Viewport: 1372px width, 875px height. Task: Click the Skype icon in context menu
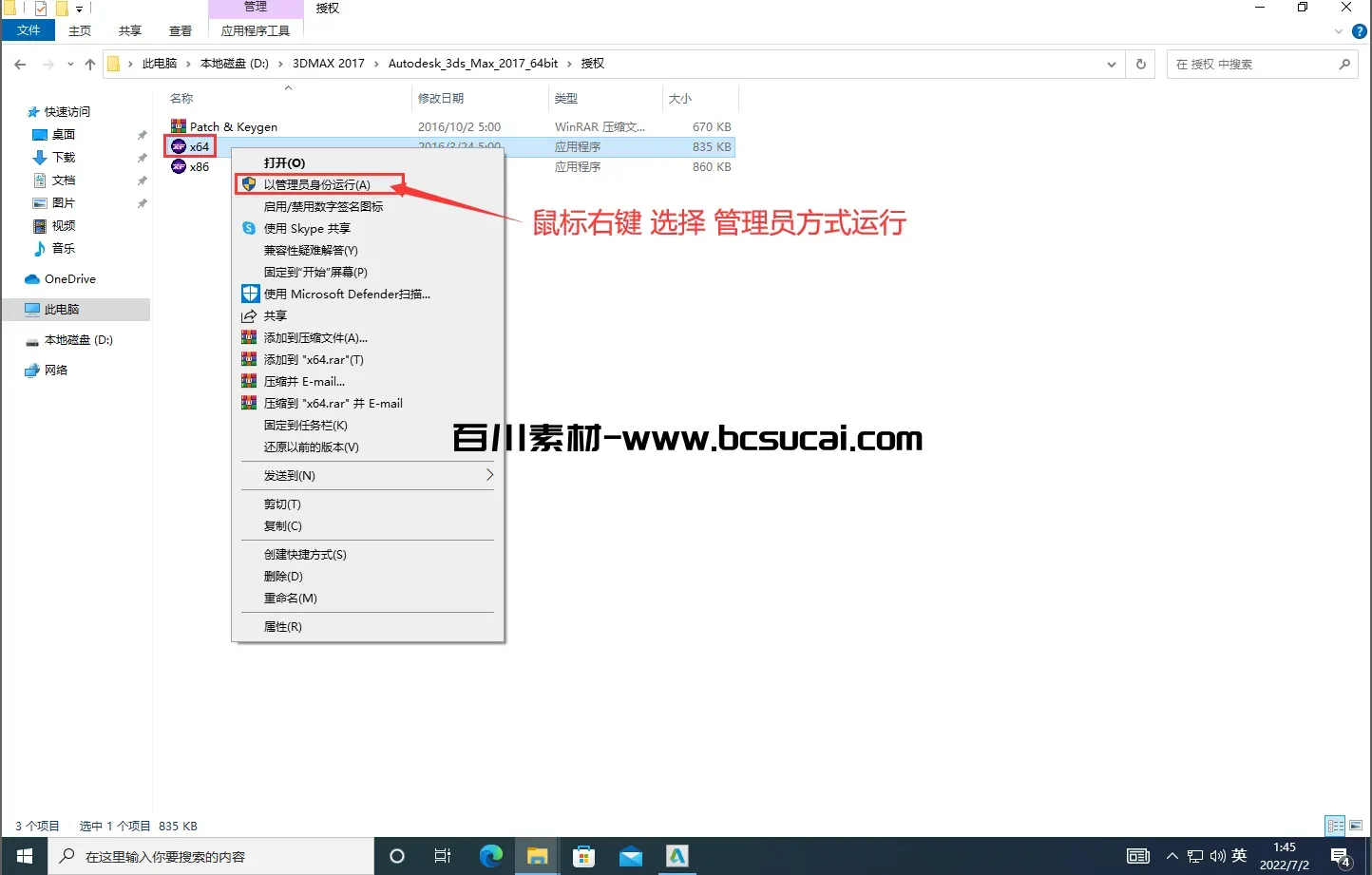pos(249,228)
